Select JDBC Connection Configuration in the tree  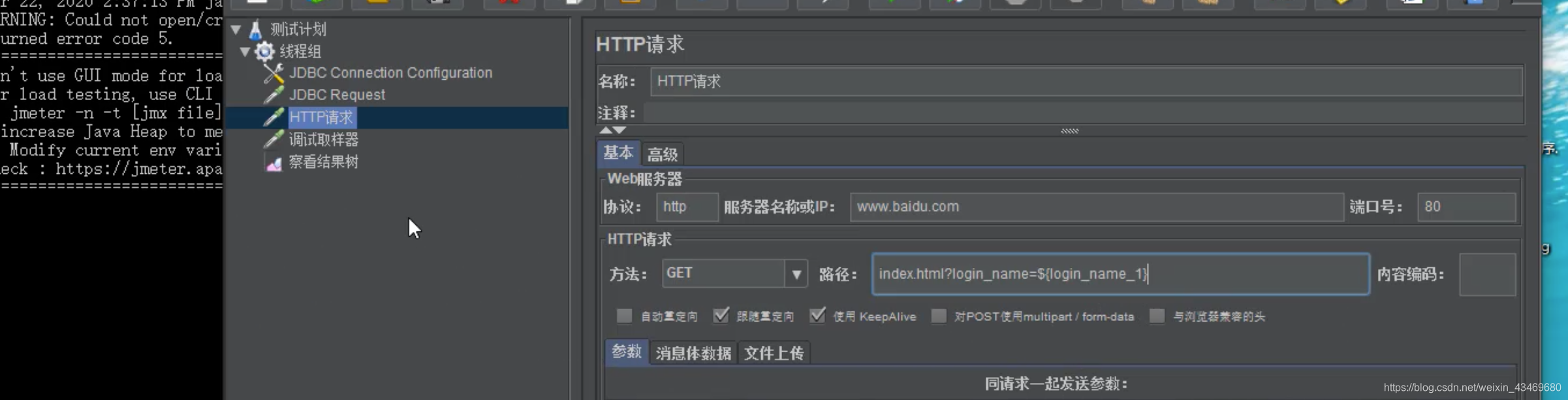[x=390, y=73]
